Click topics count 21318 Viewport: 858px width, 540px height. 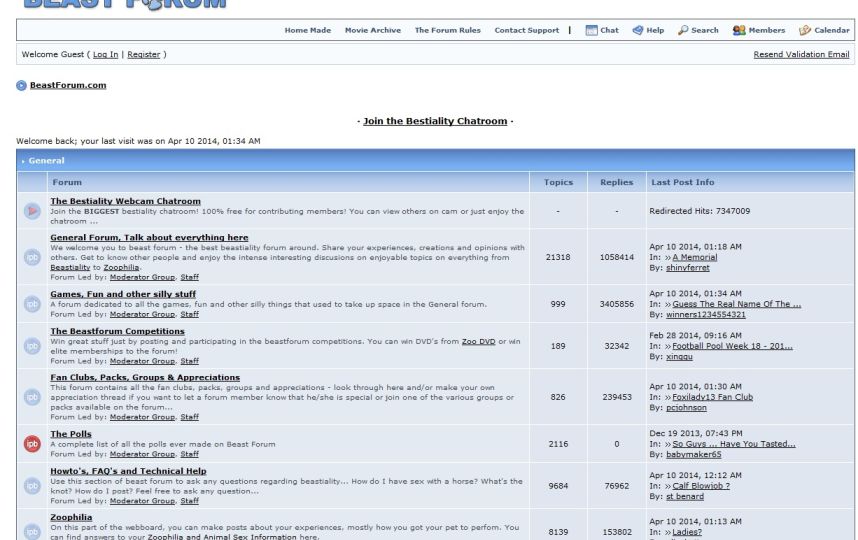[x=558, y=257]
